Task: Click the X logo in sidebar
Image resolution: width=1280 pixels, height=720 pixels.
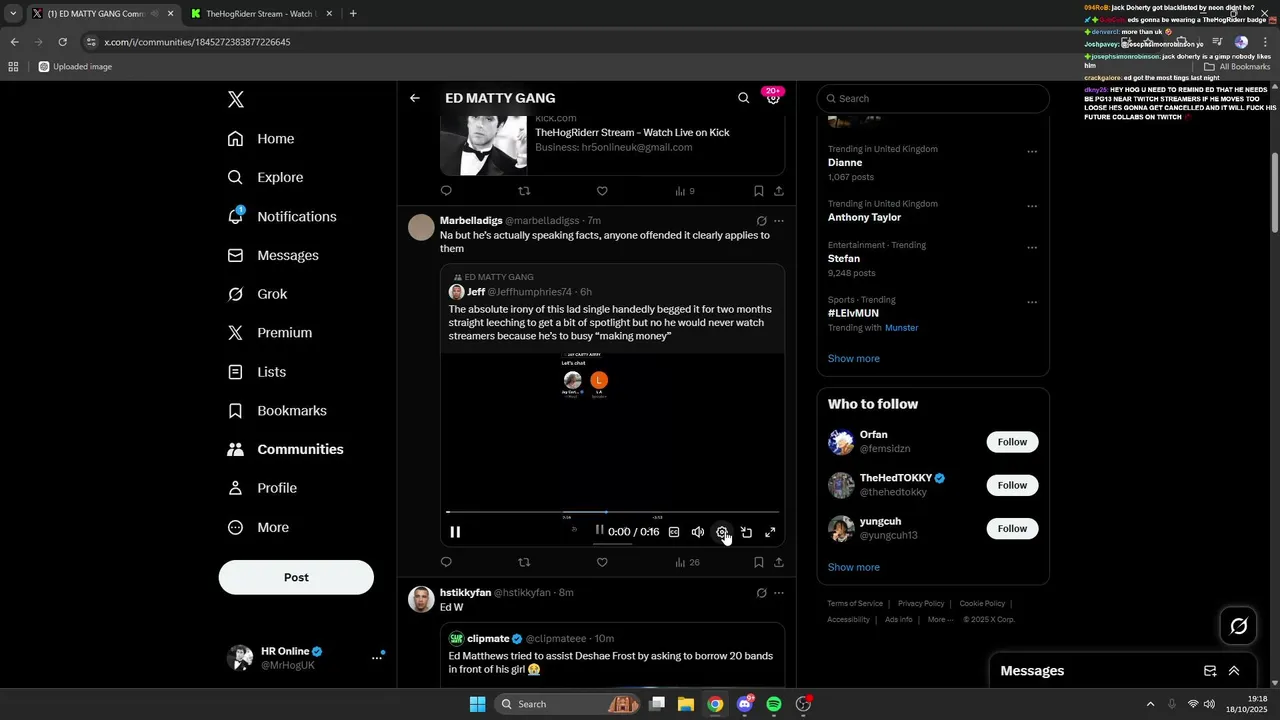Action: (x=236, y=99)
